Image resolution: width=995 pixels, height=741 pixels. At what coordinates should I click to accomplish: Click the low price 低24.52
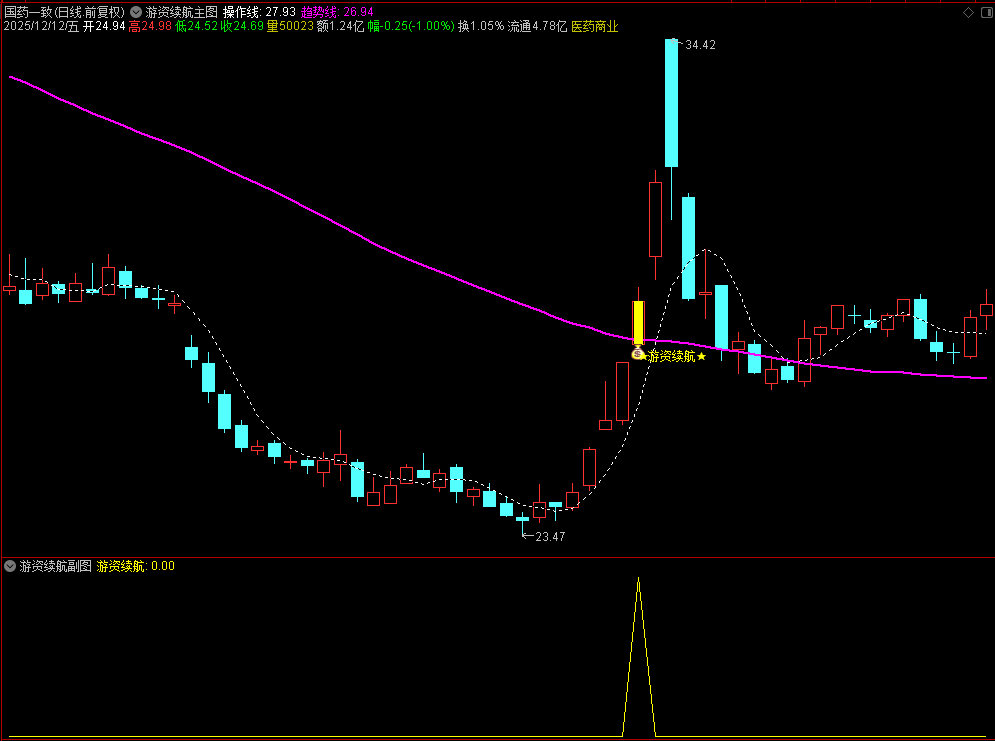(x=196, y=27)
